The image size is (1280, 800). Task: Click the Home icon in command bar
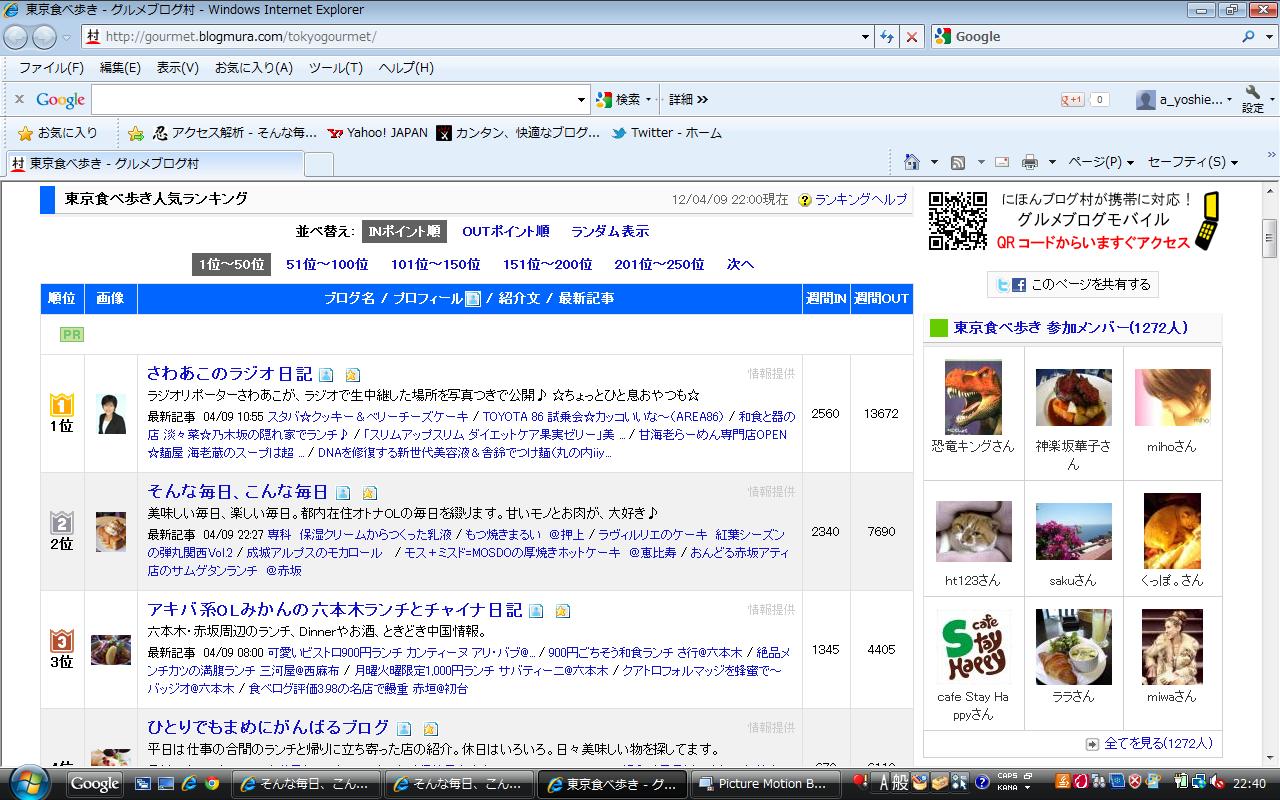point(911,162)
